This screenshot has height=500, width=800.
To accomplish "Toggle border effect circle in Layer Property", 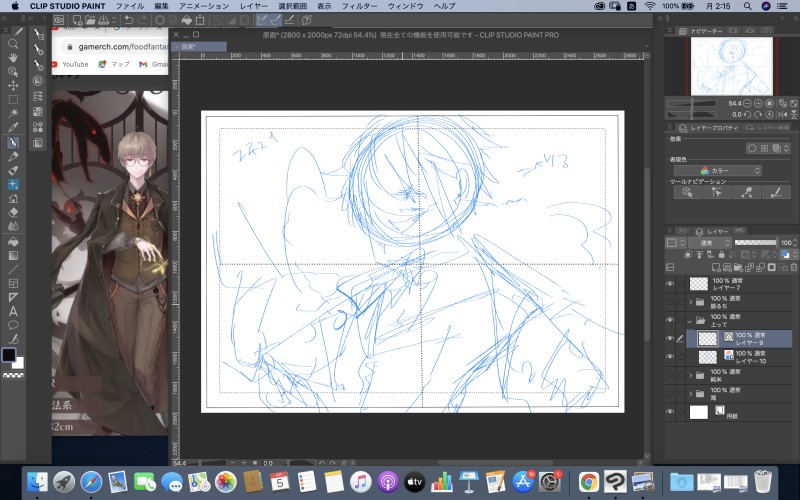I will 752,148.
